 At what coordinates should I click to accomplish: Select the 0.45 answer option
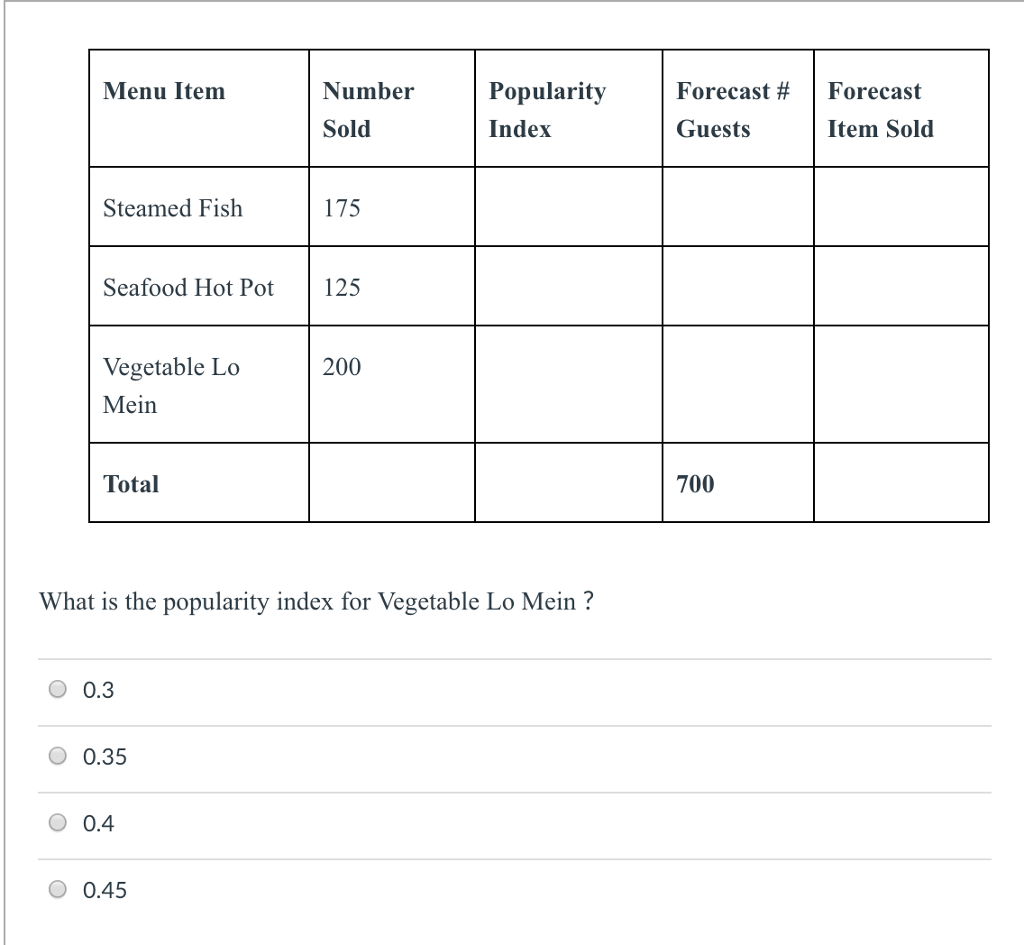pos(57,889)
